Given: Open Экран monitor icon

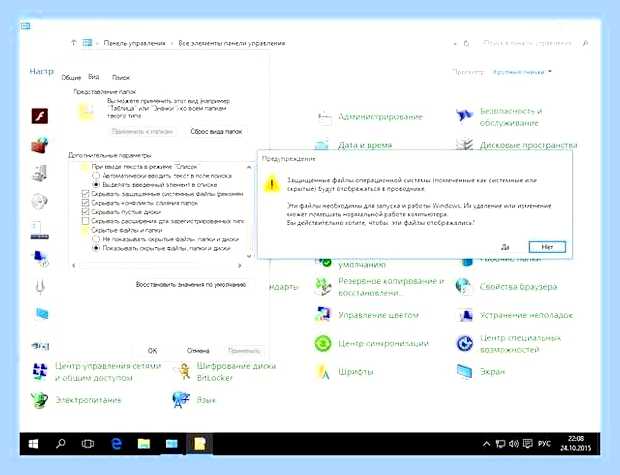Looking at the screenshot, I should coord(464,371).
